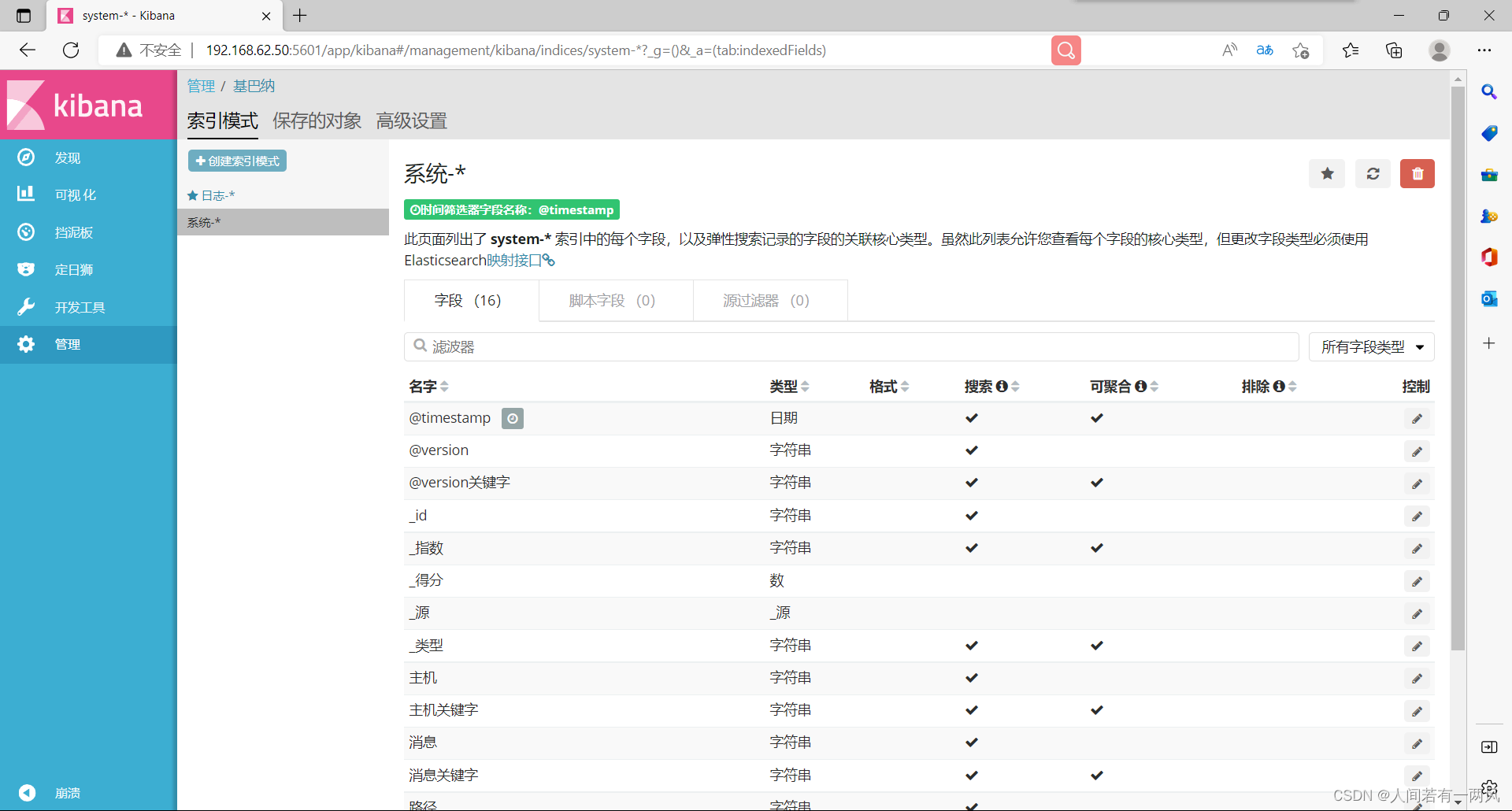Open the 开发工具 wrench icon
This screenshot has width=1512, height=811.
pos(26,307)
